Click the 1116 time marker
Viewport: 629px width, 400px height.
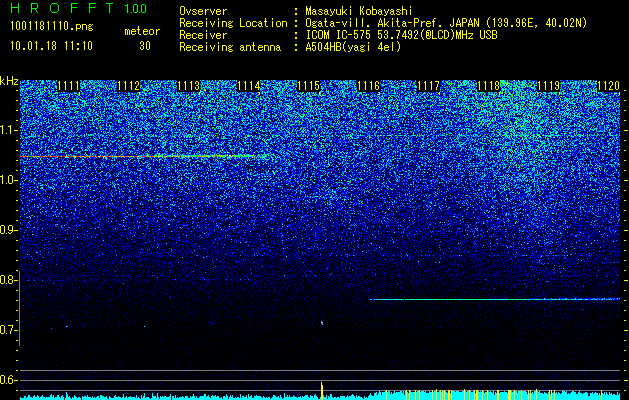pos(368,86)
